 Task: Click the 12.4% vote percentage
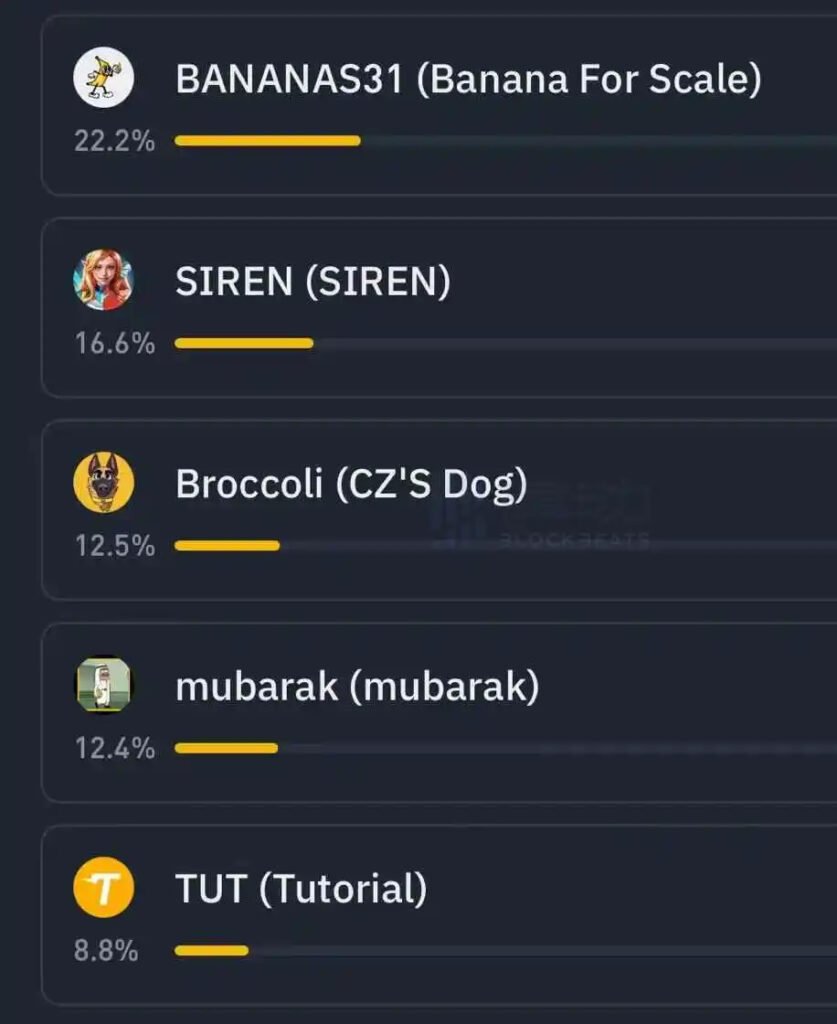114,748
